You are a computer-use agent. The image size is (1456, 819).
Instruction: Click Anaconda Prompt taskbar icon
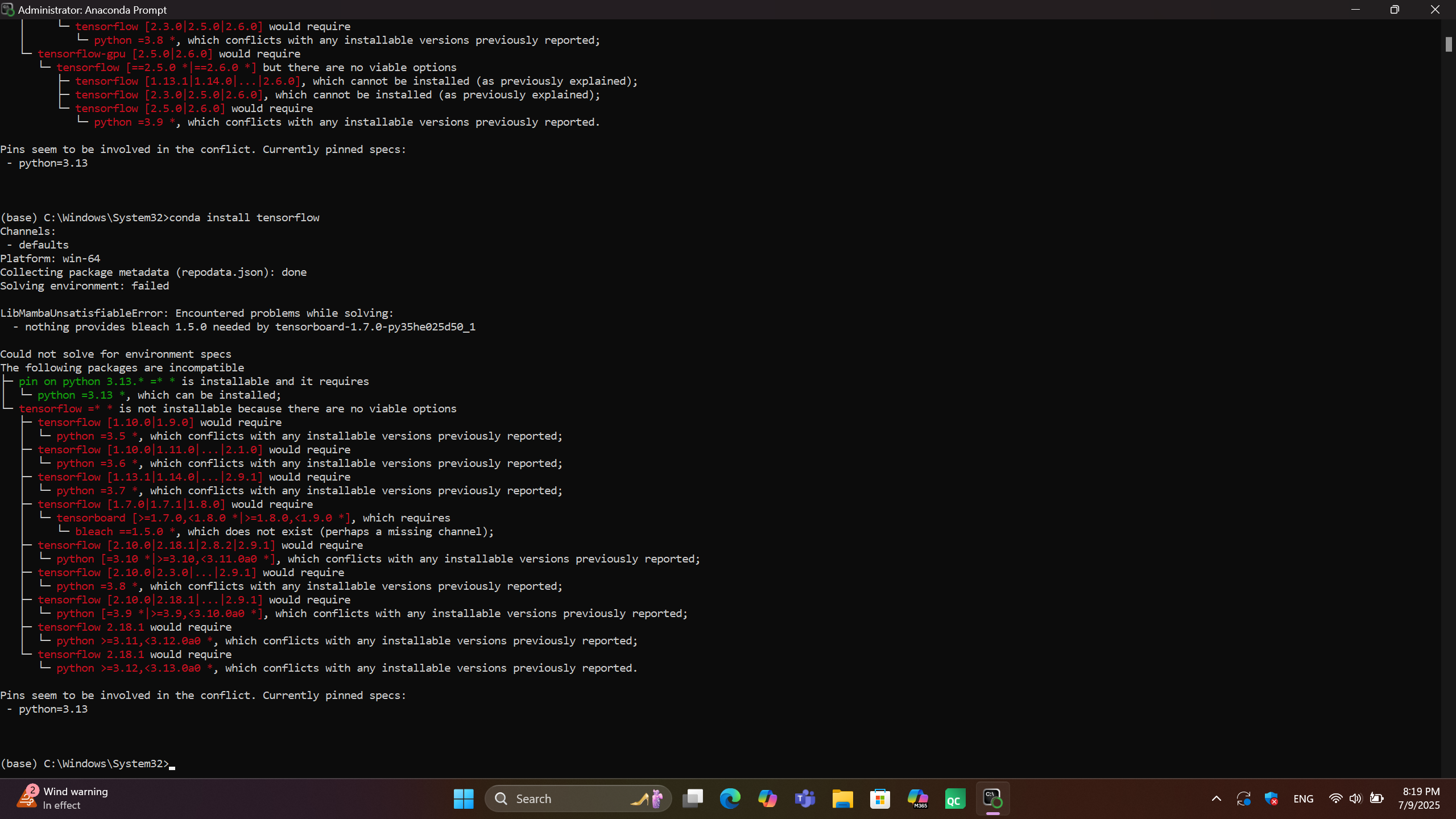coord(992,799)
